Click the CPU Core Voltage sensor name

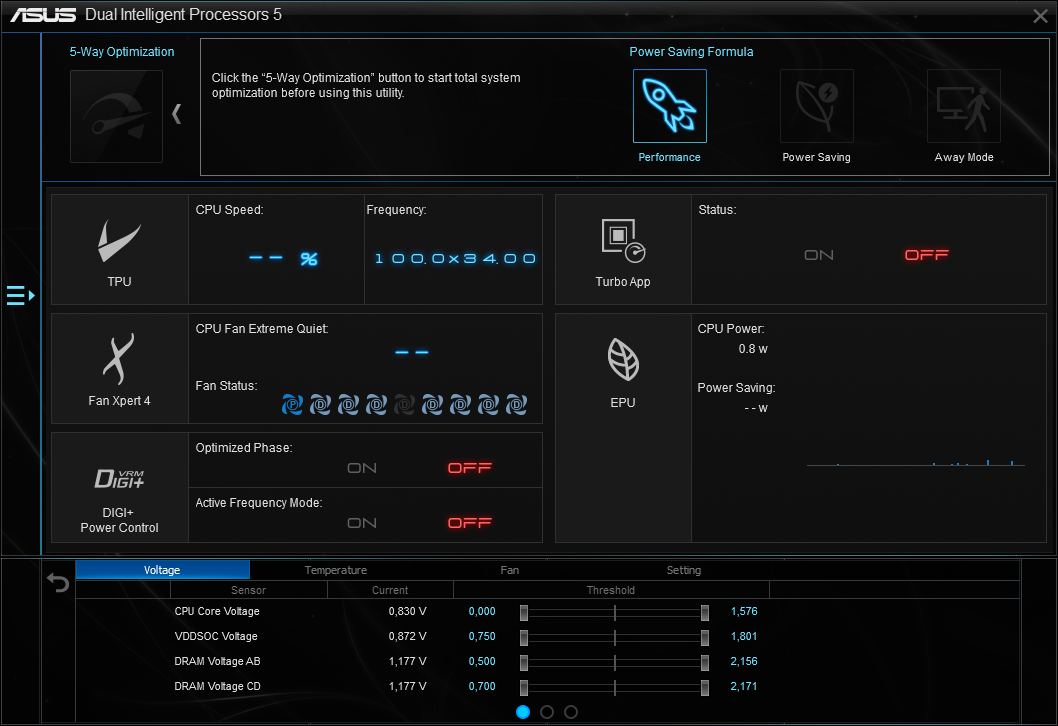point(217,611)
